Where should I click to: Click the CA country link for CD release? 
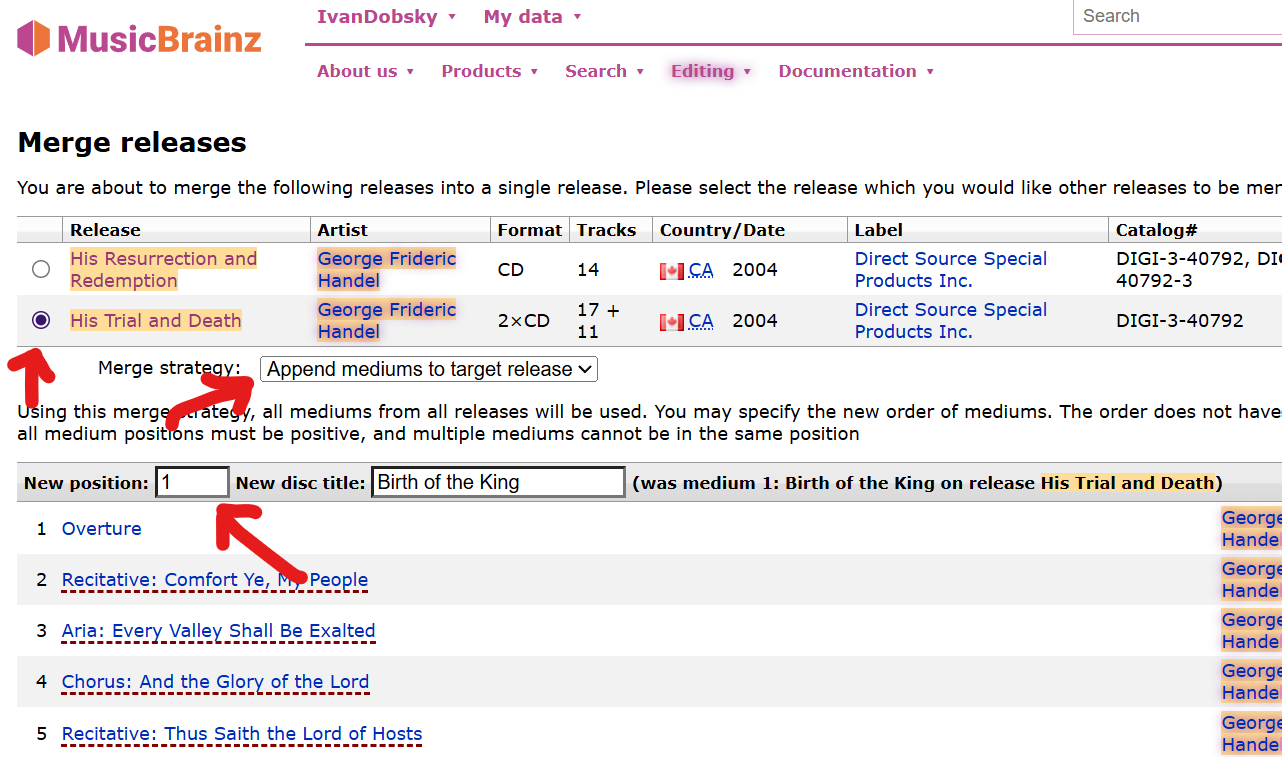pyautogui.click(x=701, y=270)
